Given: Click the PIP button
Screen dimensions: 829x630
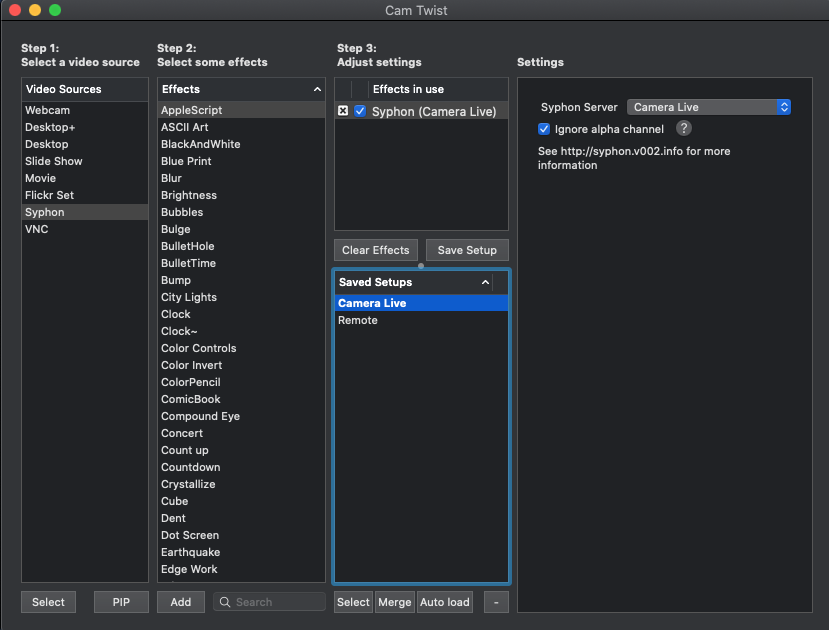Looking at the screenshot, I should 121,602.
